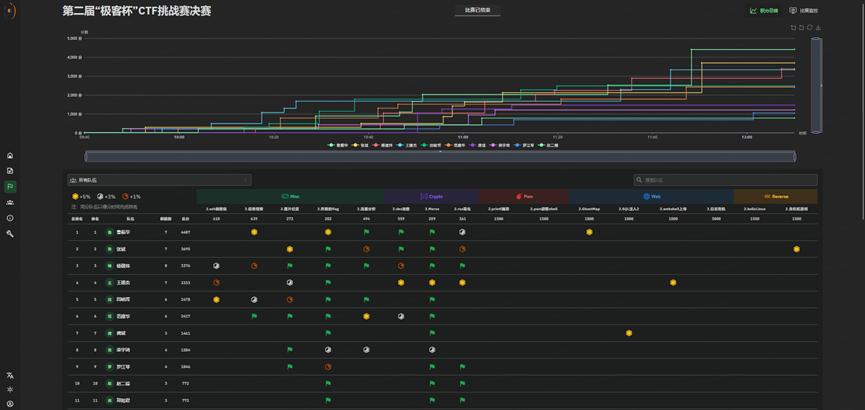The width and height of the screenshot is (865, 410).
Task: Click the green flag scoreboard sidebar icon
Action: pos(10,187)
